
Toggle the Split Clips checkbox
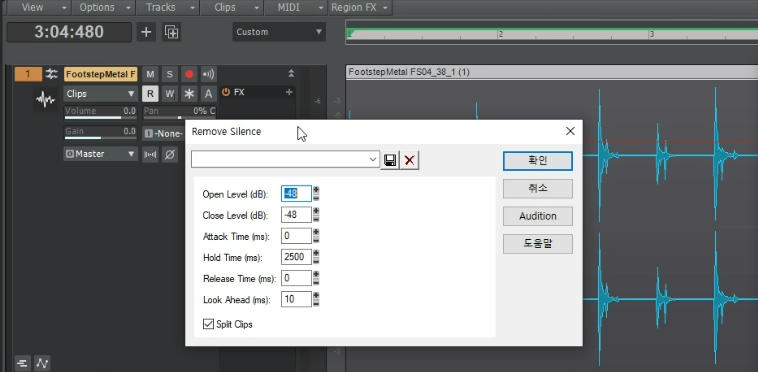pos(208,324)
